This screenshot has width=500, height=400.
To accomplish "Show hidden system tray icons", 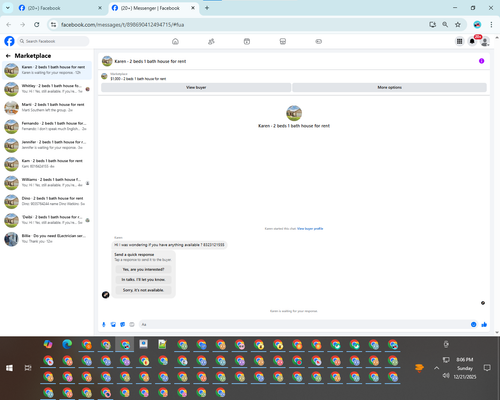I will coord(436,368).
